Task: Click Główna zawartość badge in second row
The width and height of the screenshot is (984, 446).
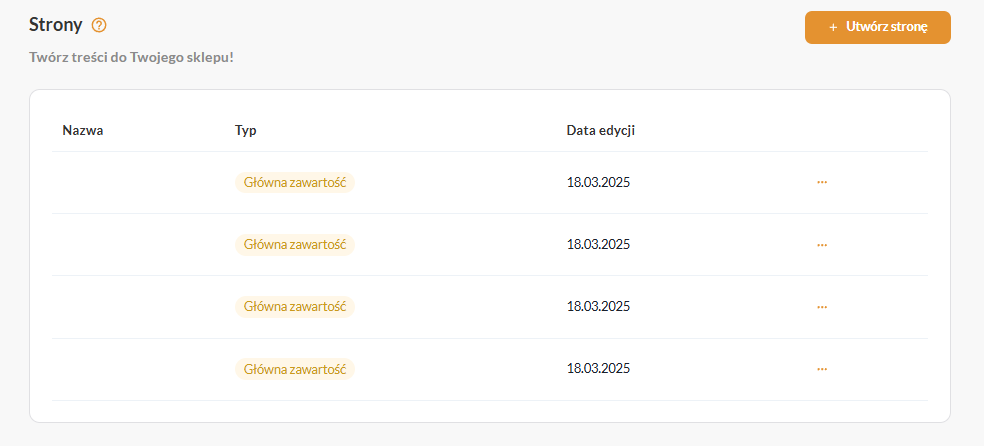Action: (x=295, y=244)
